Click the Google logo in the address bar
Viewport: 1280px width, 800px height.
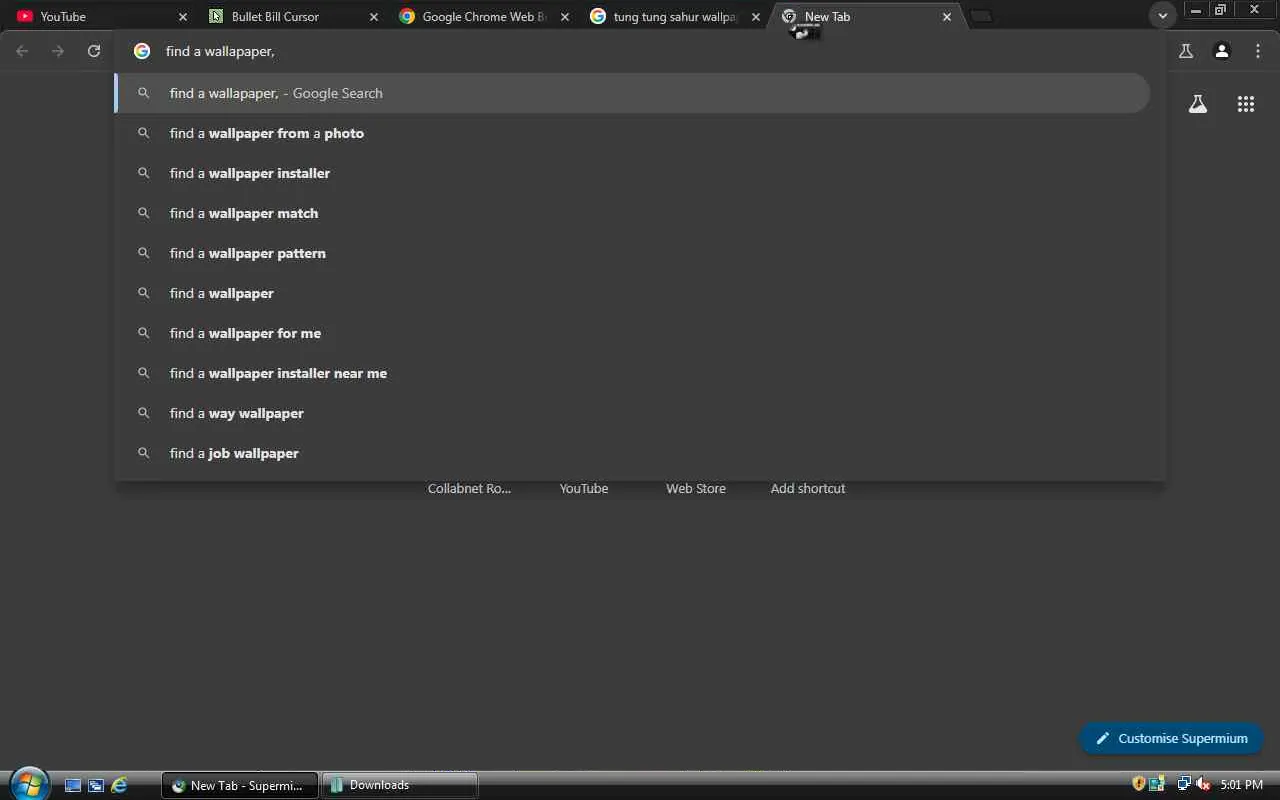pyautogui.click(x=142, y=51)
